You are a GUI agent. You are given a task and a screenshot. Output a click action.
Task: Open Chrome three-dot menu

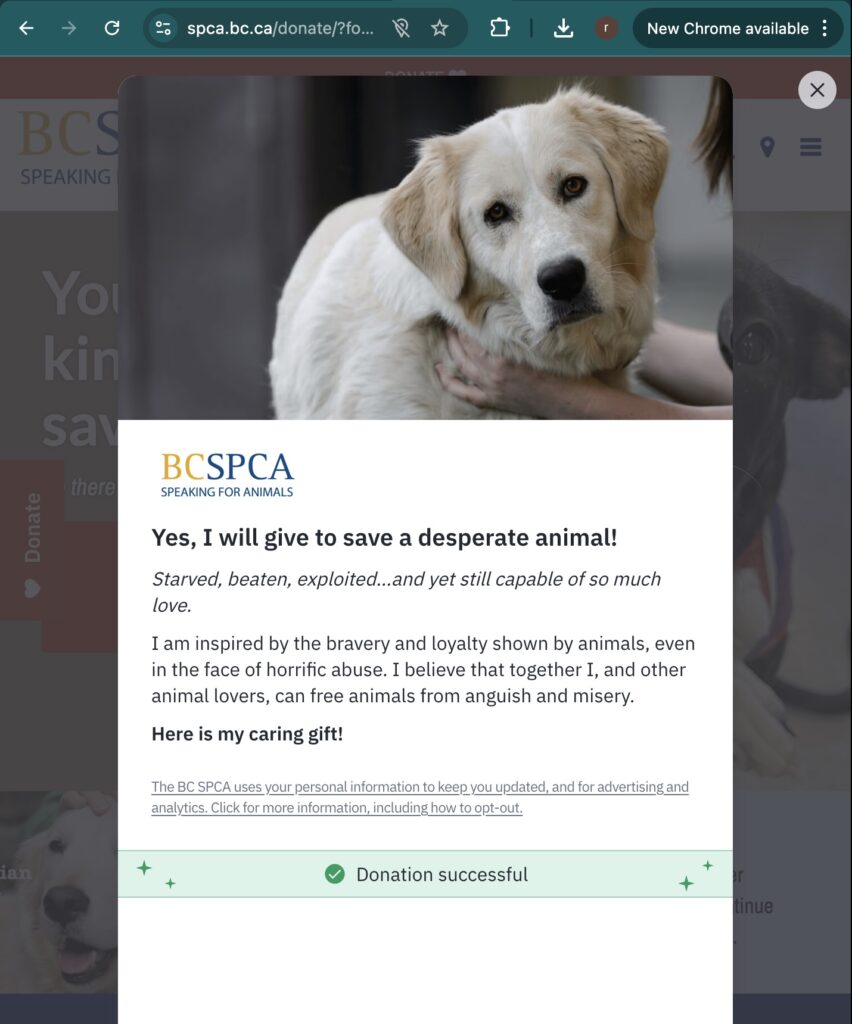click(825, 28)
